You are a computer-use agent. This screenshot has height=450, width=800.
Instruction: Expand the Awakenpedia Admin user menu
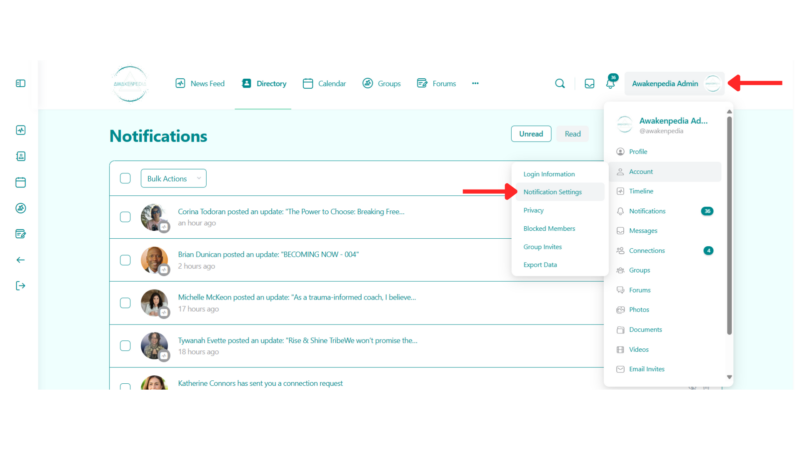674,83
